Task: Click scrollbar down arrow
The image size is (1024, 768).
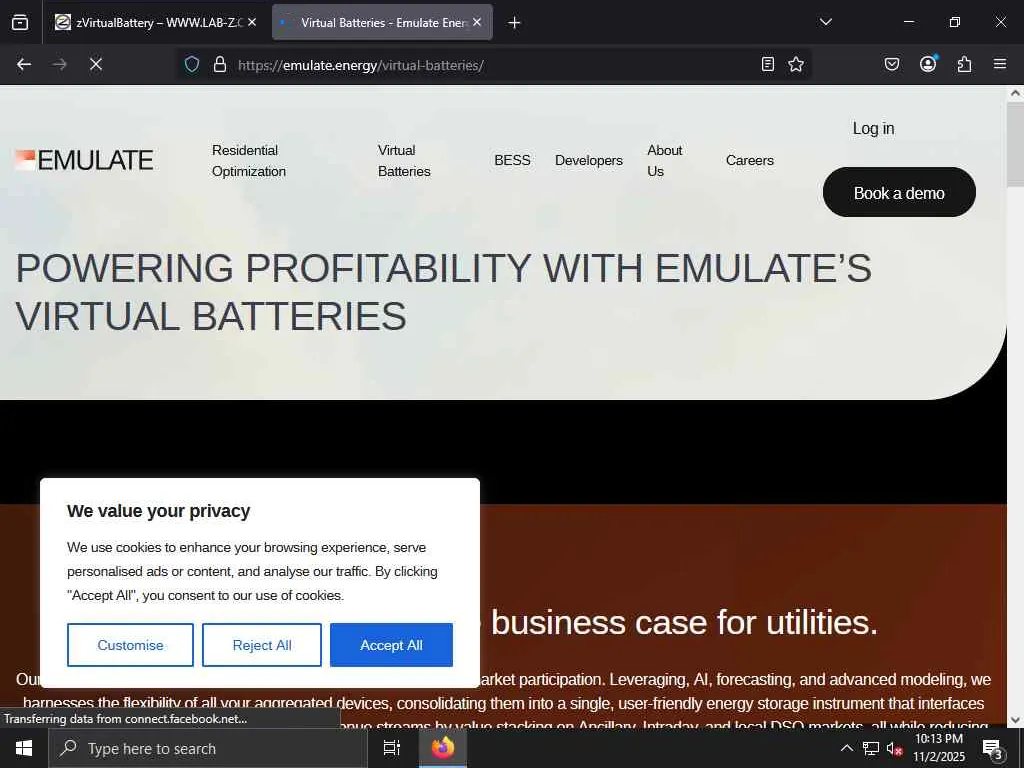Action: coord(1015,720)
